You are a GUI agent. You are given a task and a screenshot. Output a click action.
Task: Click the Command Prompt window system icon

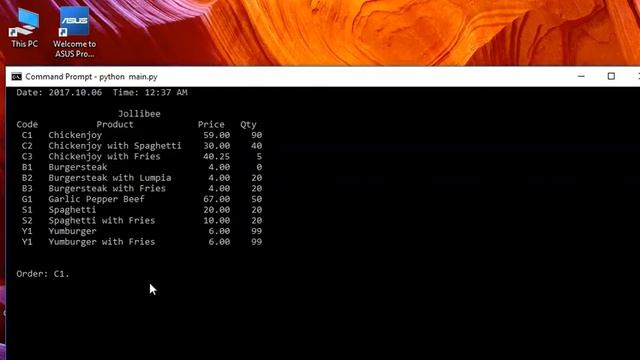tap(16, 77)
